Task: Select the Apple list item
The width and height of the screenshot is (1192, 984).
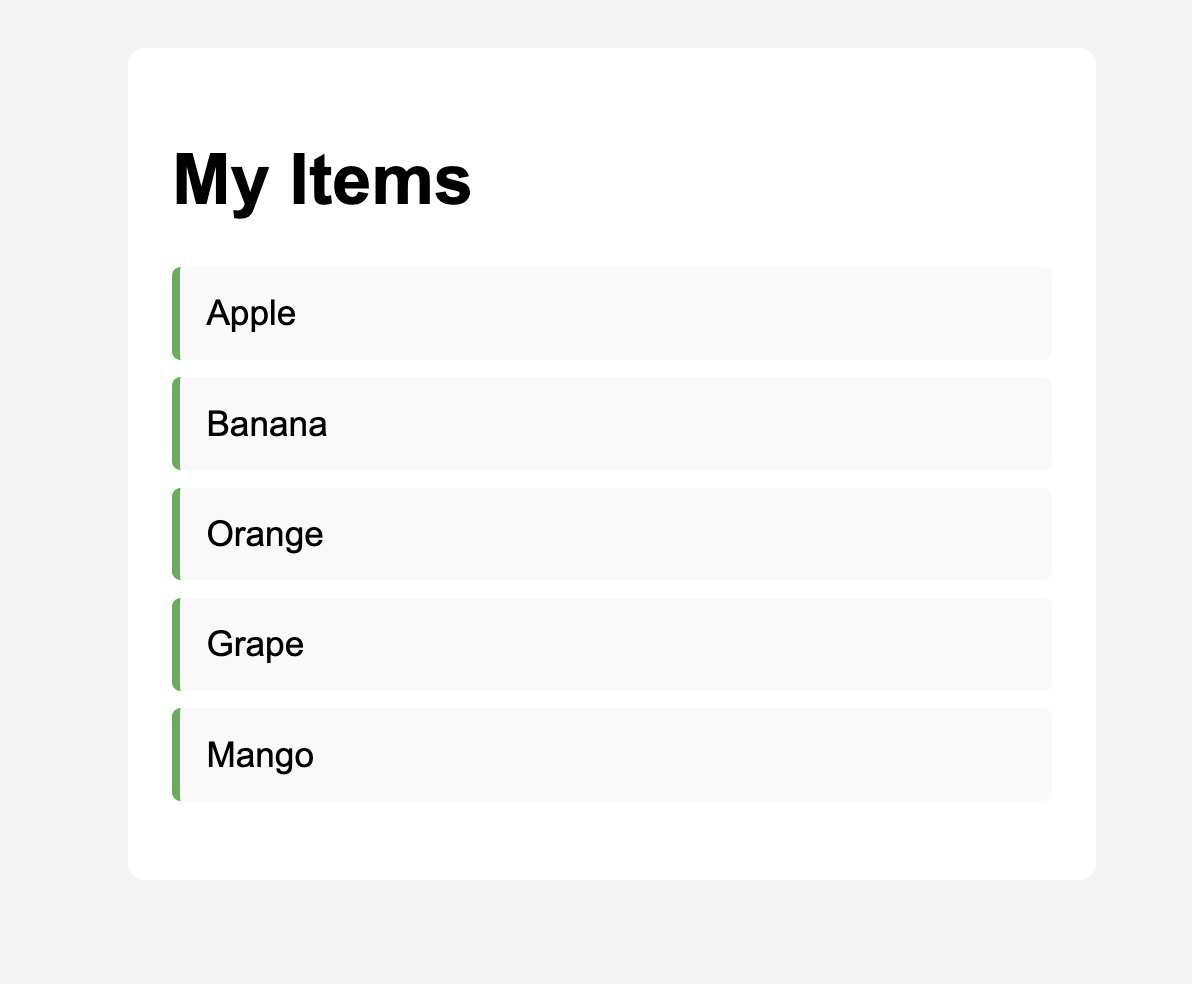Action: click(612, 313)
